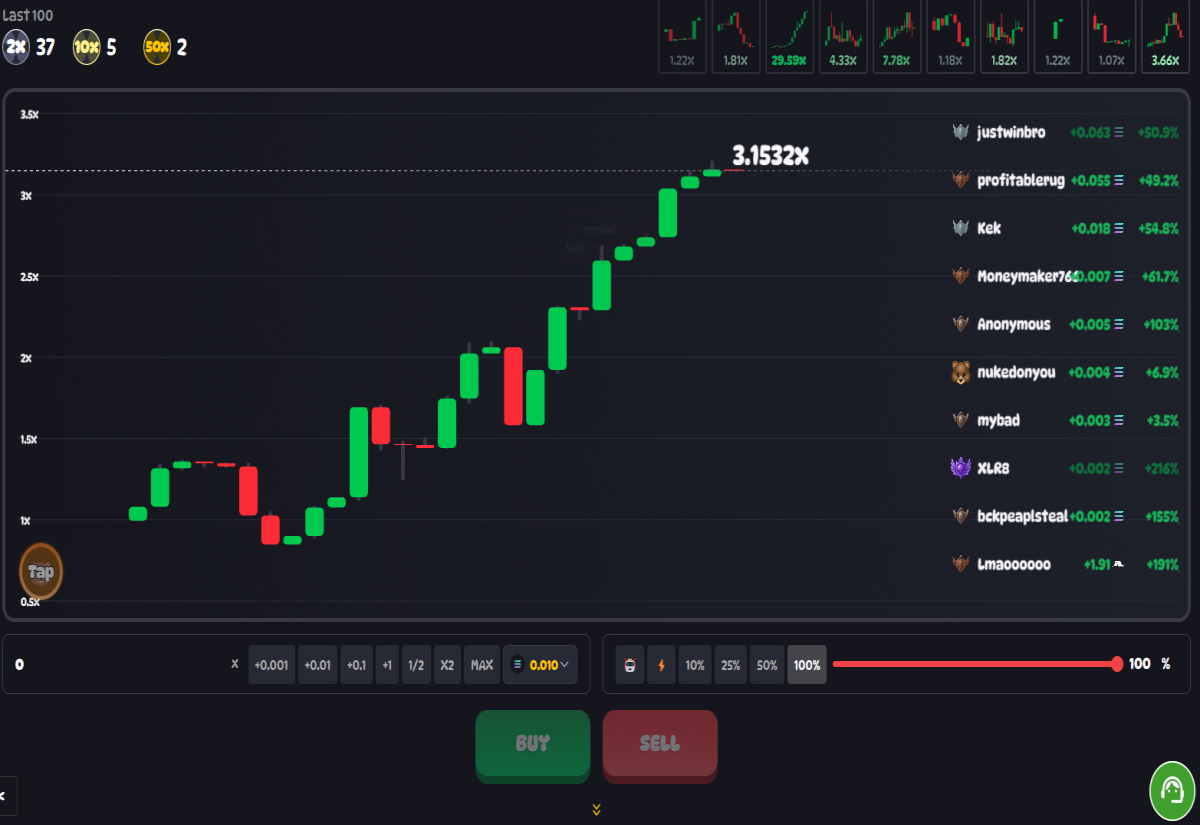Screen dimensions: 1200x825
Task: Clear bet amount with the X icon
Action: 235,664
